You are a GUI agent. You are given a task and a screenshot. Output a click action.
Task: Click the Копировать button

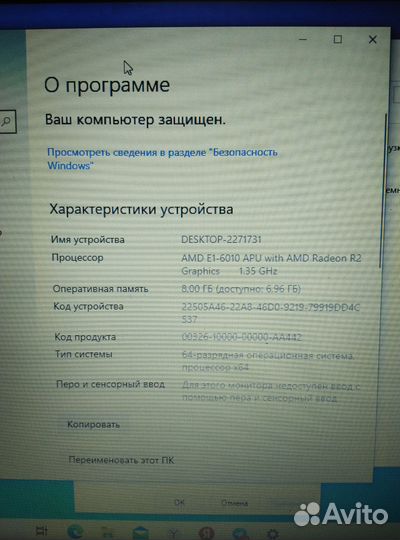pyautogui.click(x=93, y=424)
